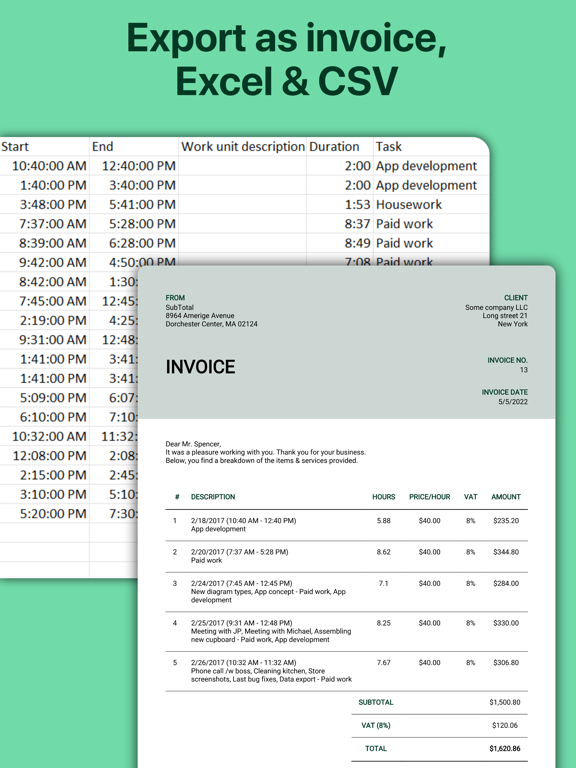The height and width of the screenshot is (768, 576).
Task: Select the "VAT (8%)" summary label
Action: (376, 725)
